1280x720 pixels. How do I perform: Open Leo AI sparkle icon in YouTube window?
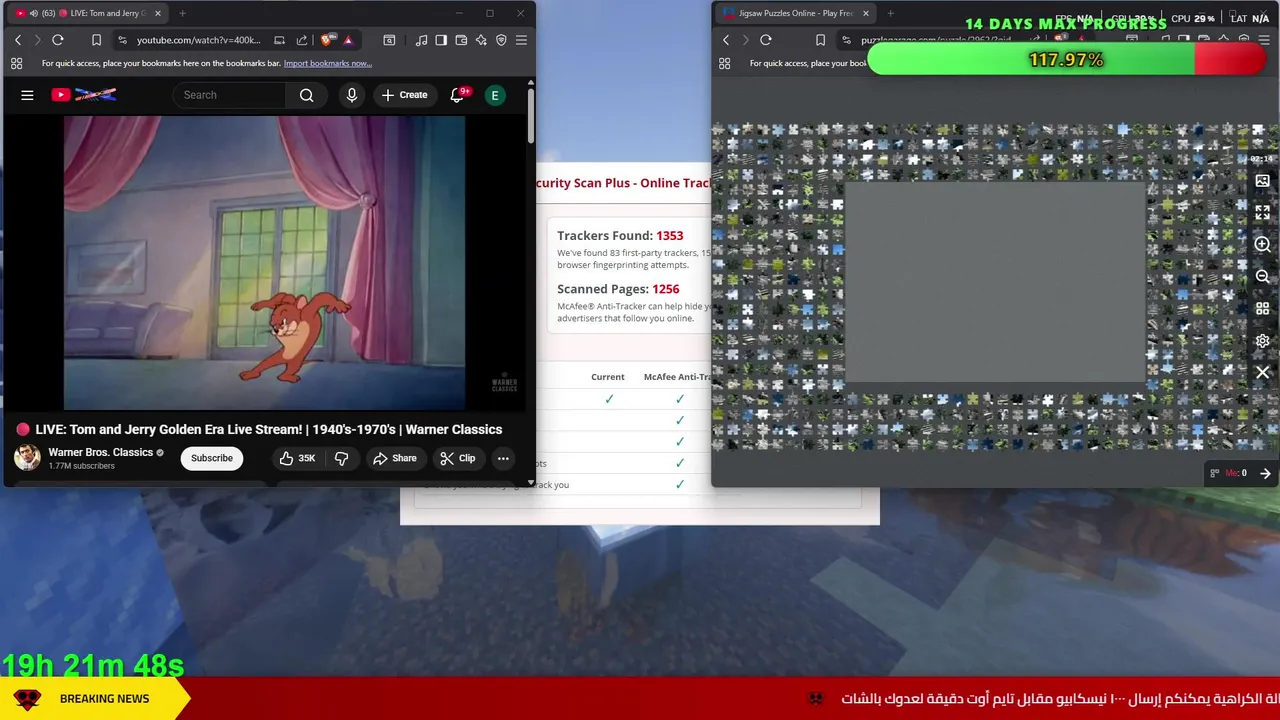click(x=481, y=40)
